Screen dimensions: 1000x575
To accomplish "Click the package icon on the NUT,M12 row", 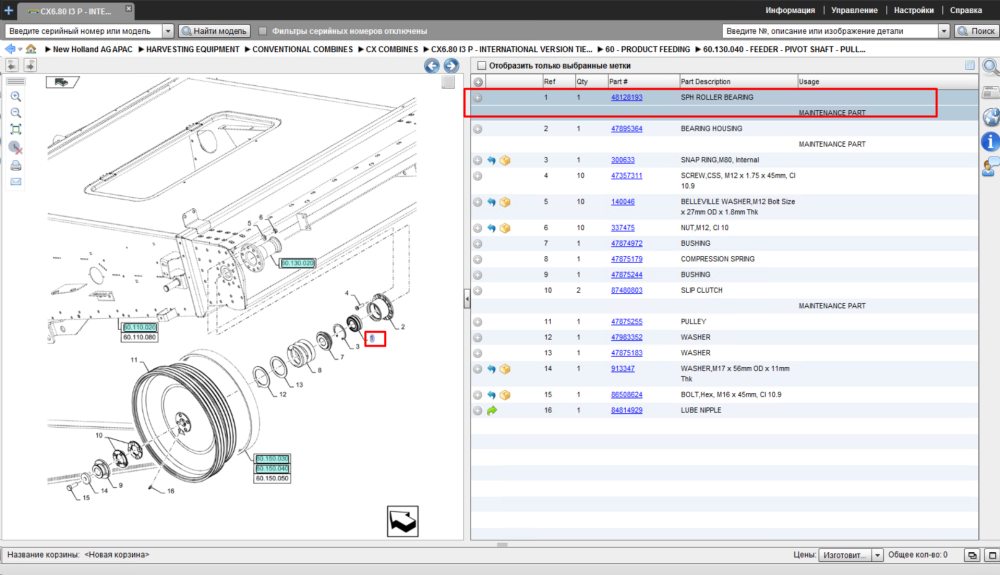I will click(x=505, y=228).
